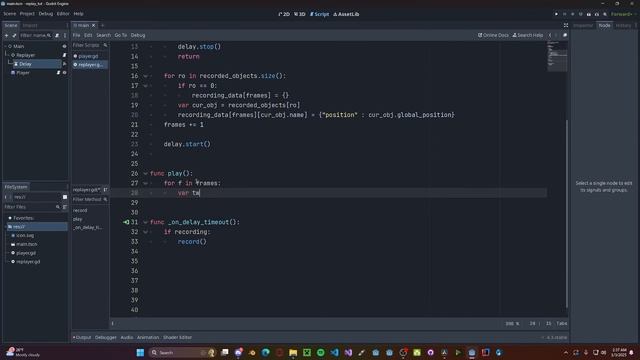
Task: Fold func play at line 26
Action: [146, 173]
